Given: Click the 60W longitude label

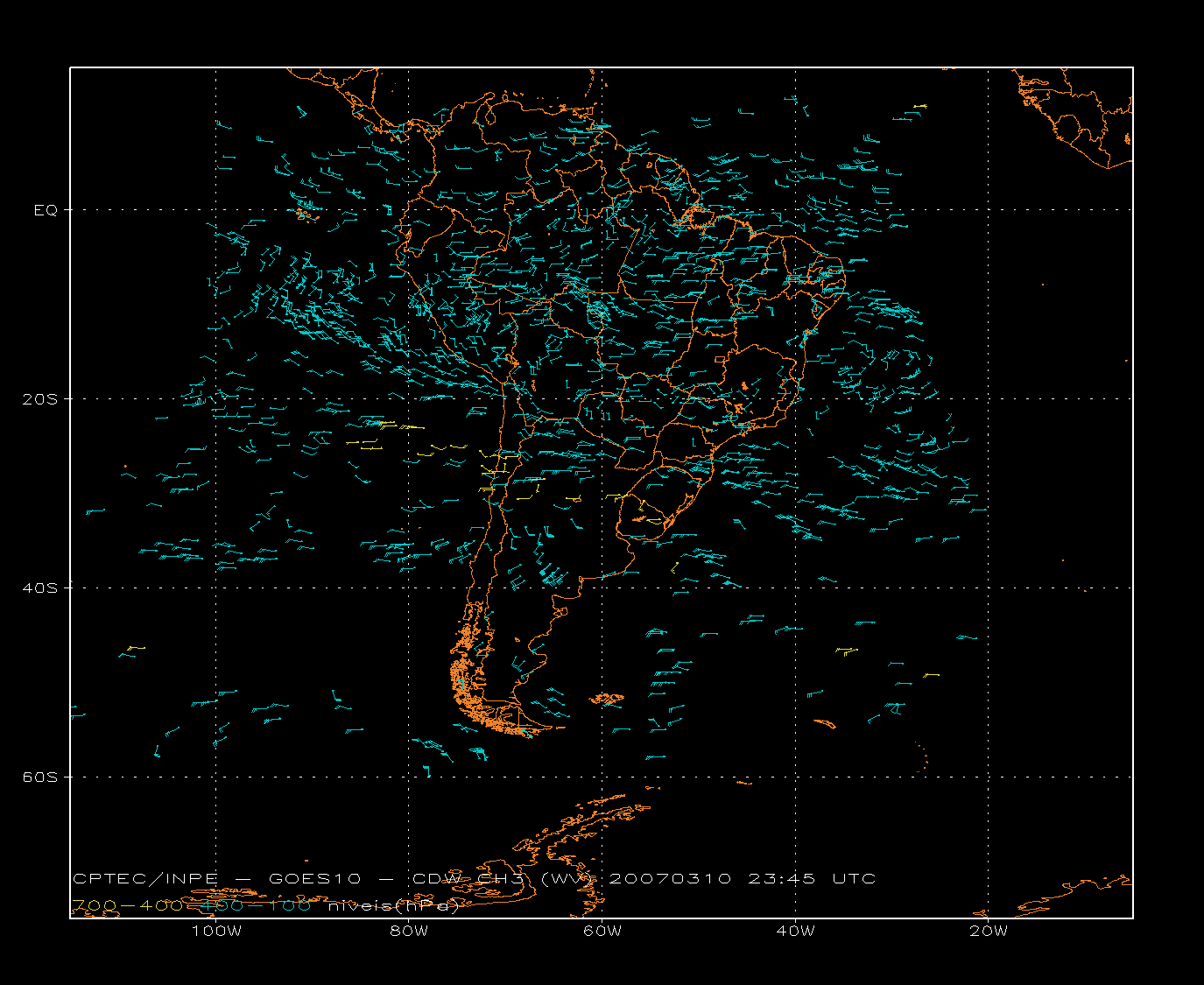Looking at the screenshot, I should point(602,932).
